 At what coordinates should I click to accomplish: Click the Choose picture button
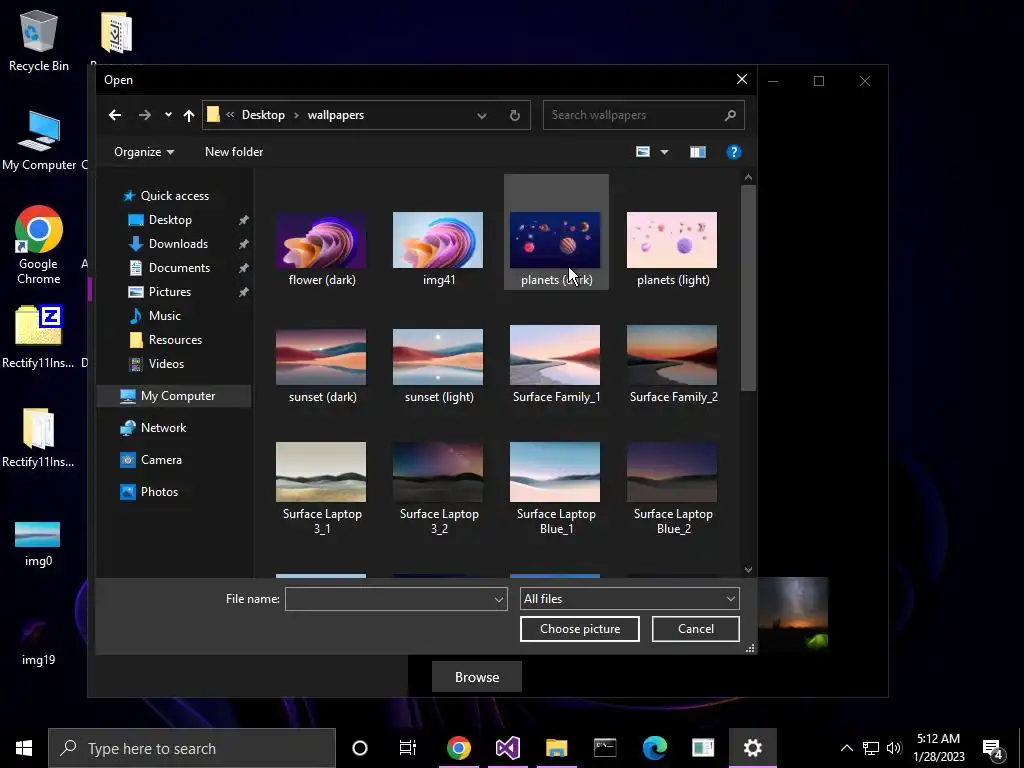point(580,629)
